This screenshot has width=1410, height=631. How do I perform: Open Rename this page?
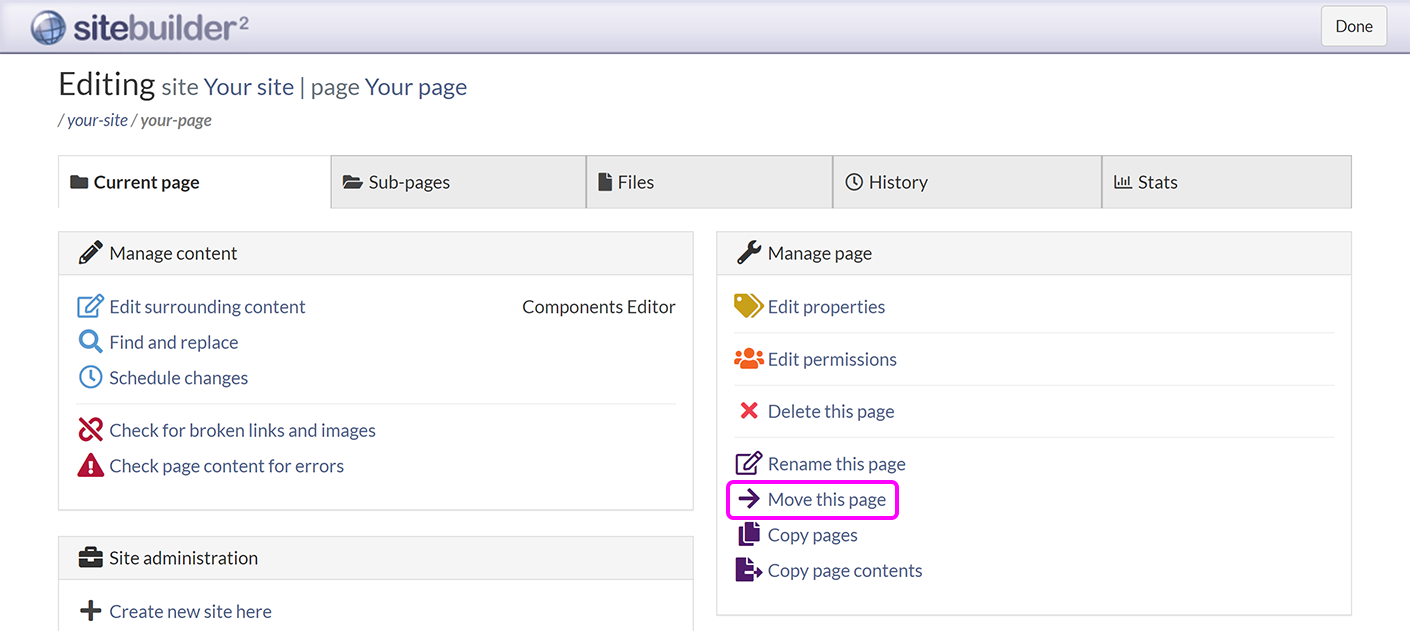click(836, 464)
